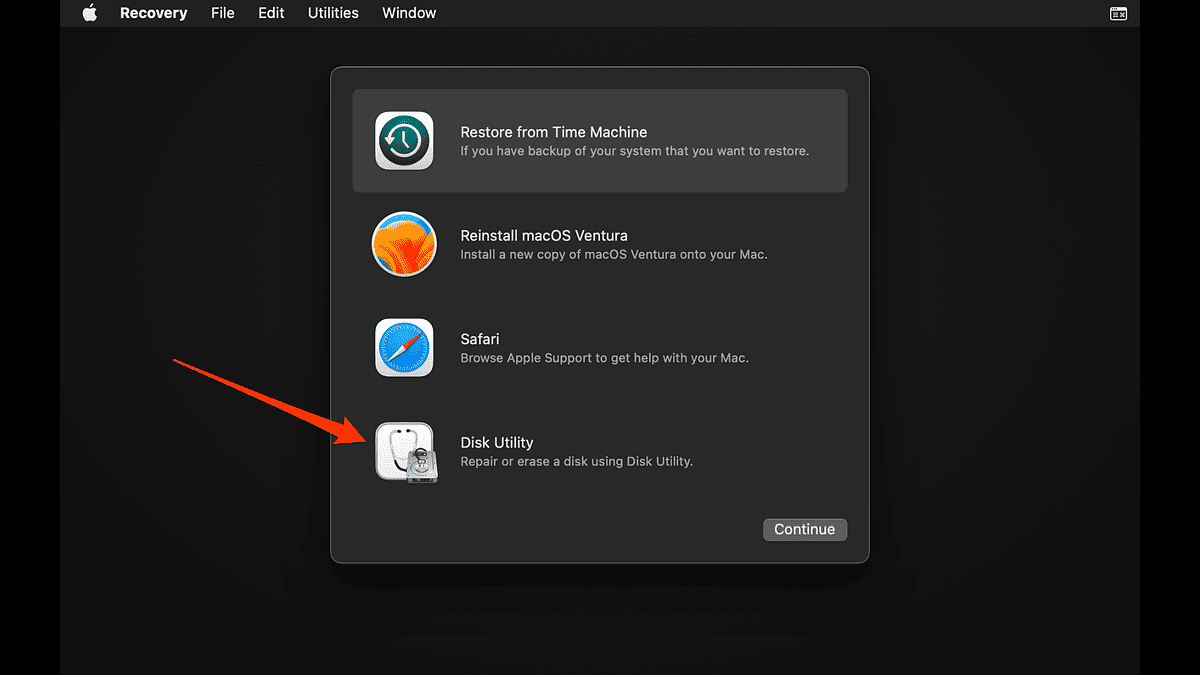Click the Safari label text
1200x675 pixels.
(x=479, y=339)
